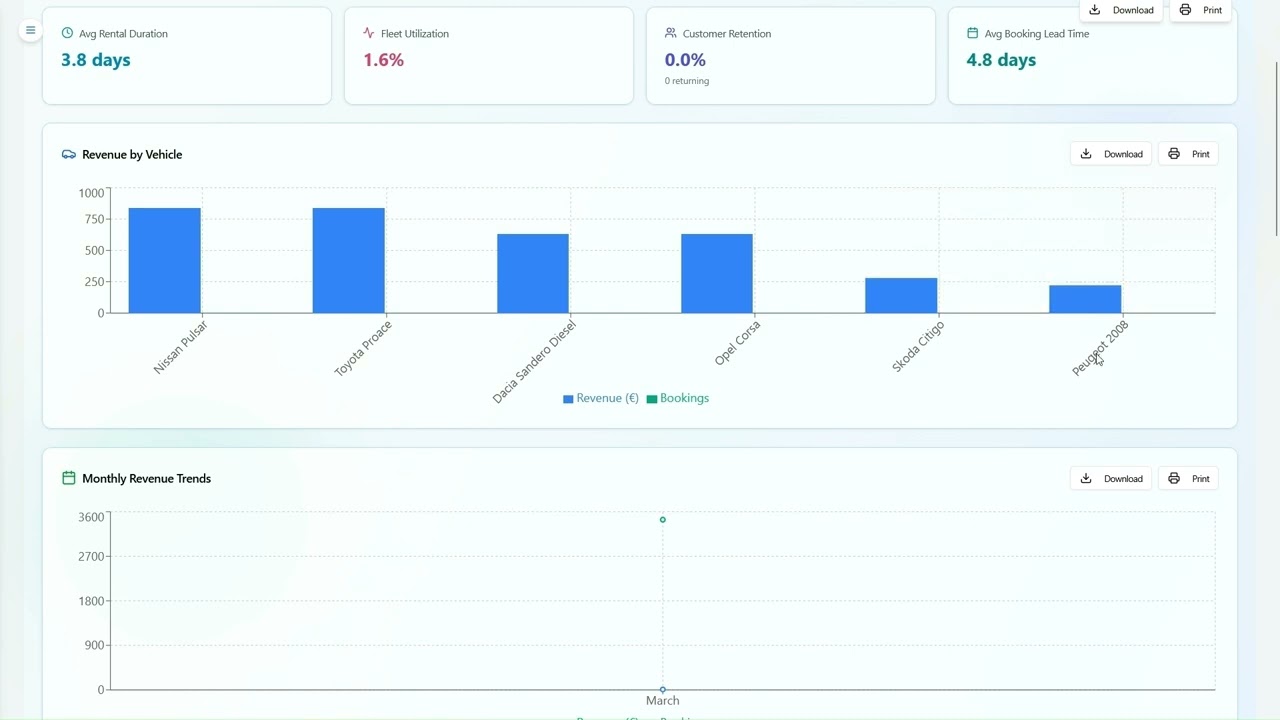Image resolution: width=1280 pixels, height=720 pixels.
Task: Click the calendar icon beside Avg Booking Lead Time
Action: [973, 33]
